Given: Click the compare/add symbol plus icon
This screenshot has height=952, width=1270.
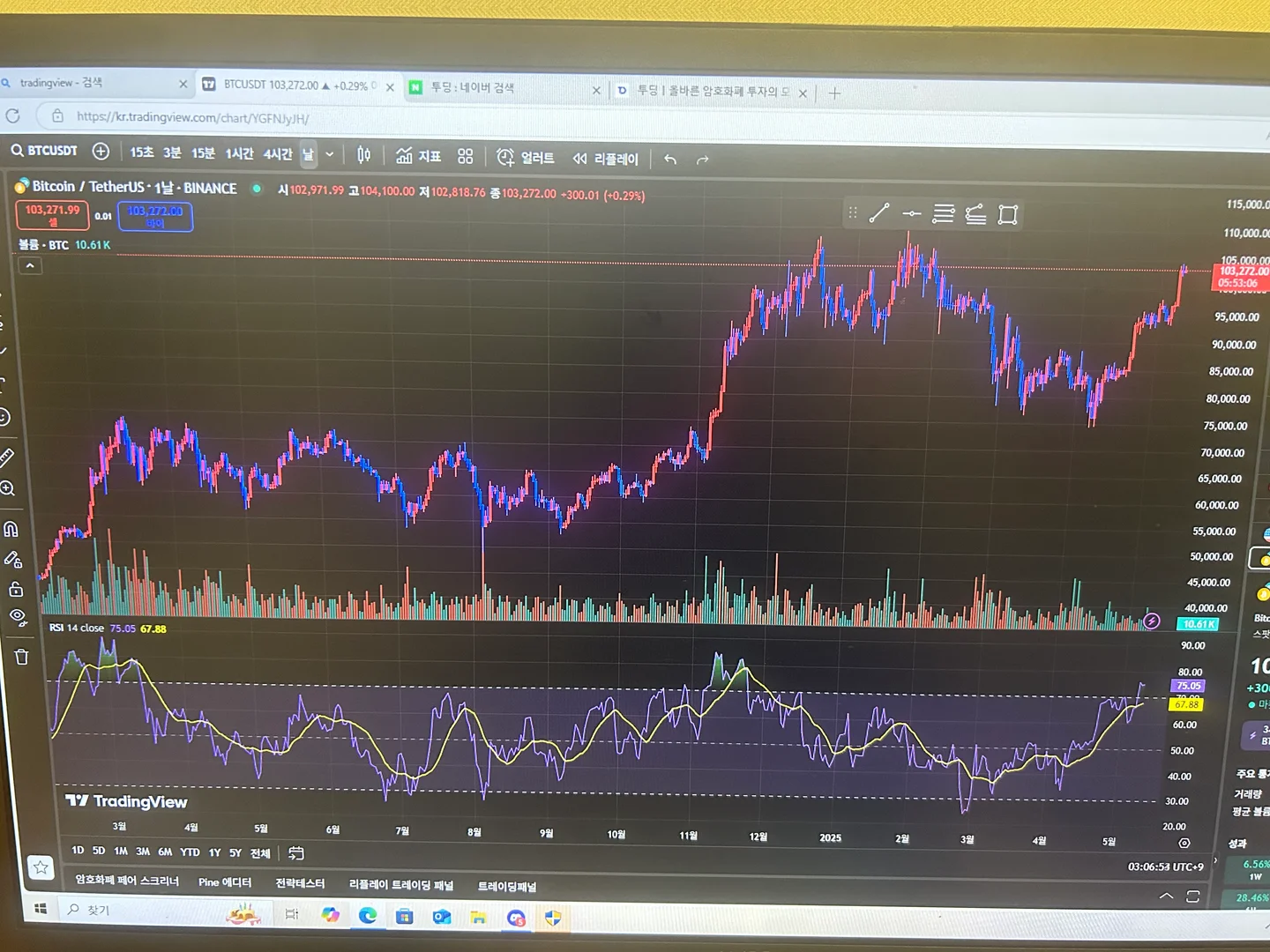Looking at the screenshot, I should [x=101, y=152].
